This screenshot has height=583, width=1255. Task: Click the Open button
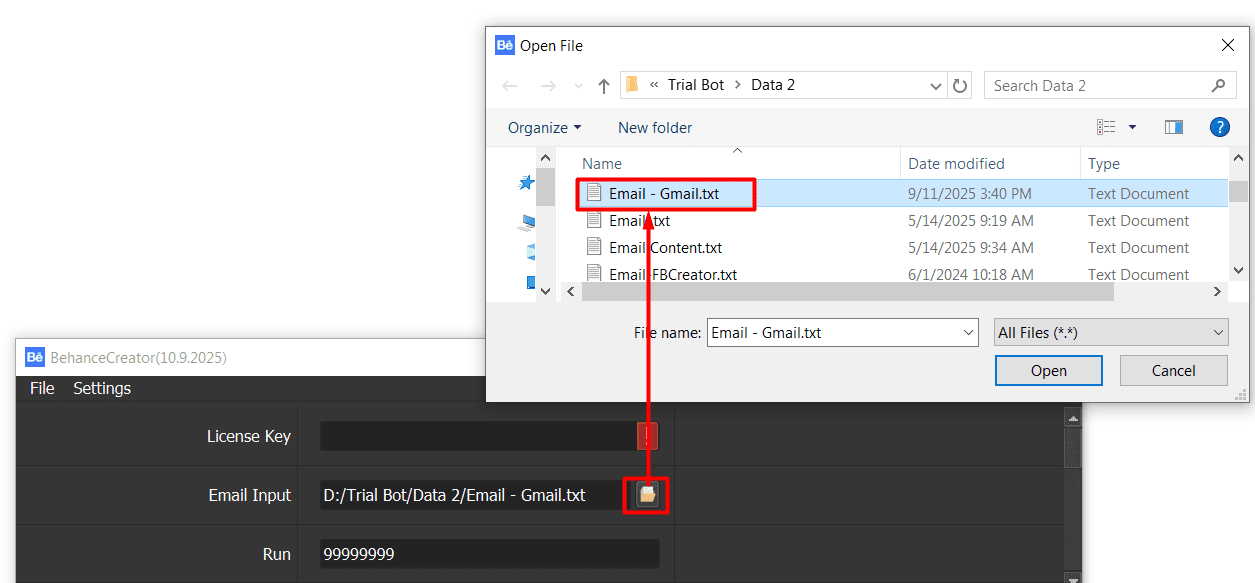(x=1048, y=371)
